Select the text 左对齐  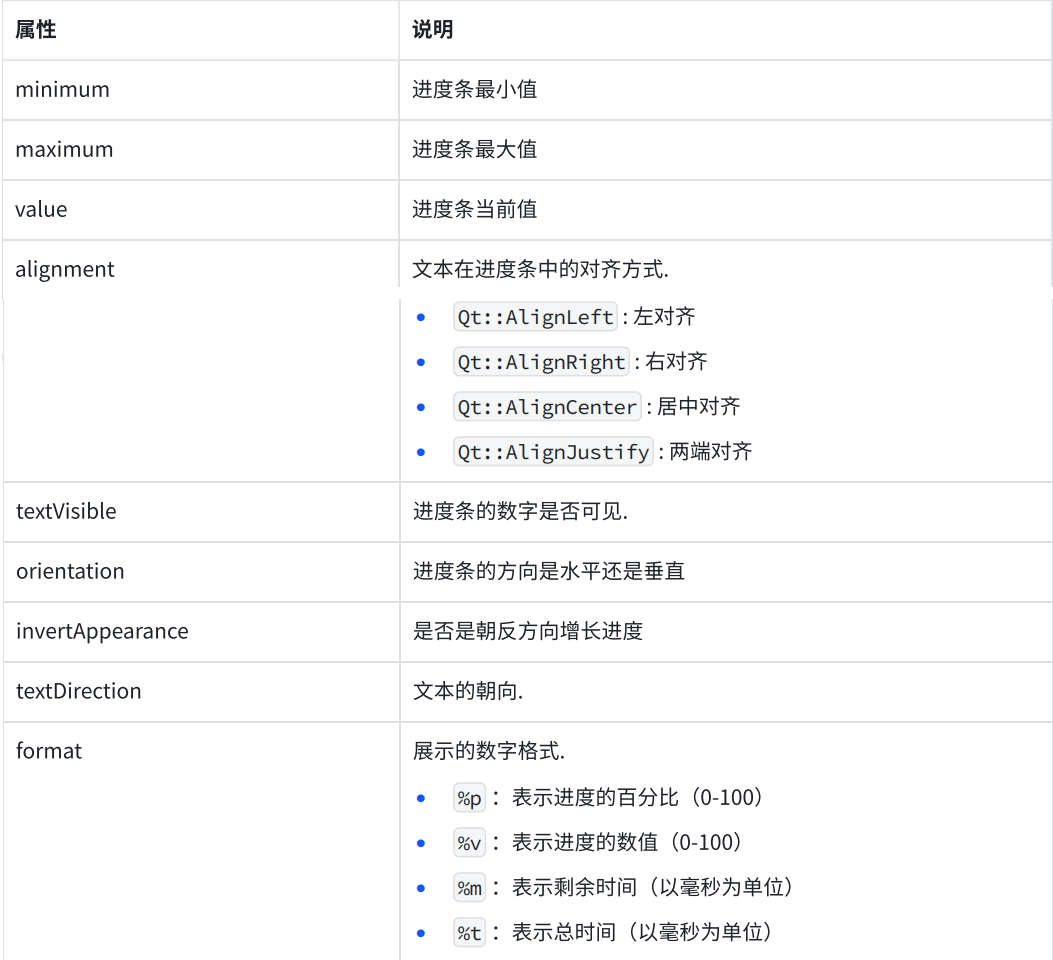(664, 316)
